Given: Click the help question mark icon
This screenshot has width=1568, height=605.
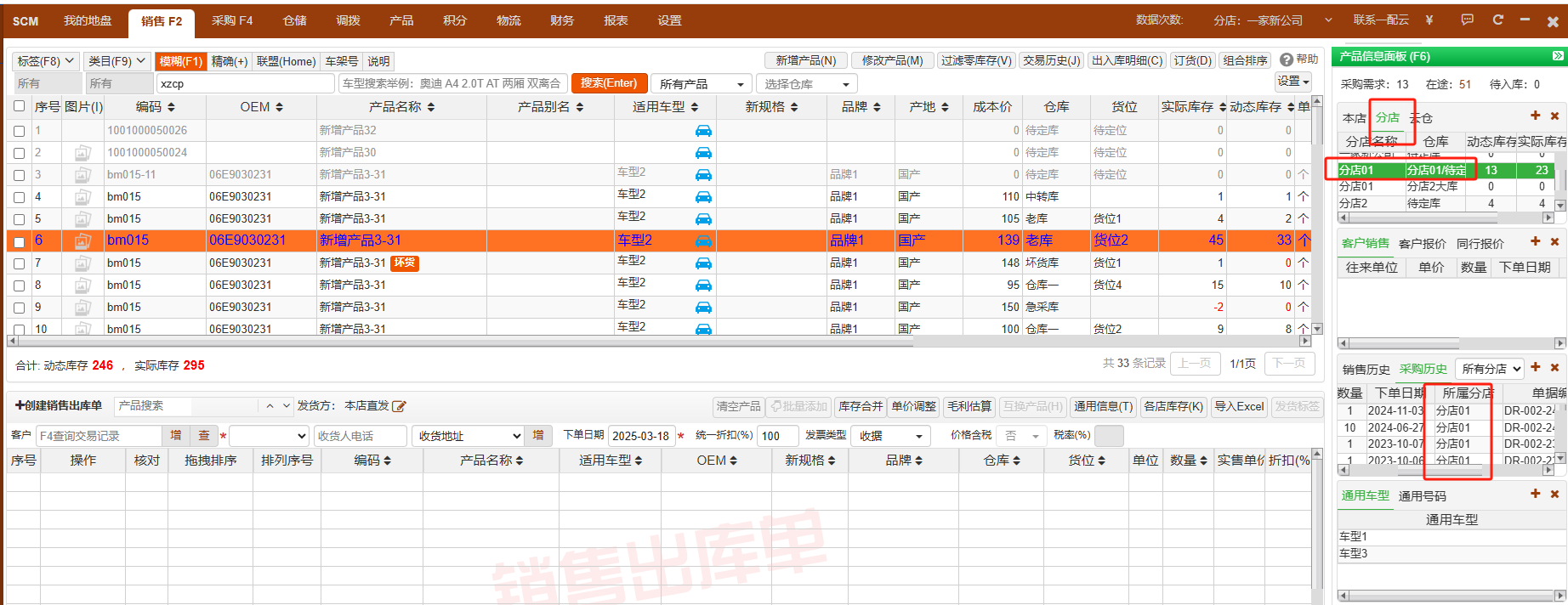Looking at the screenshot, I should [x=1287, y=59].
